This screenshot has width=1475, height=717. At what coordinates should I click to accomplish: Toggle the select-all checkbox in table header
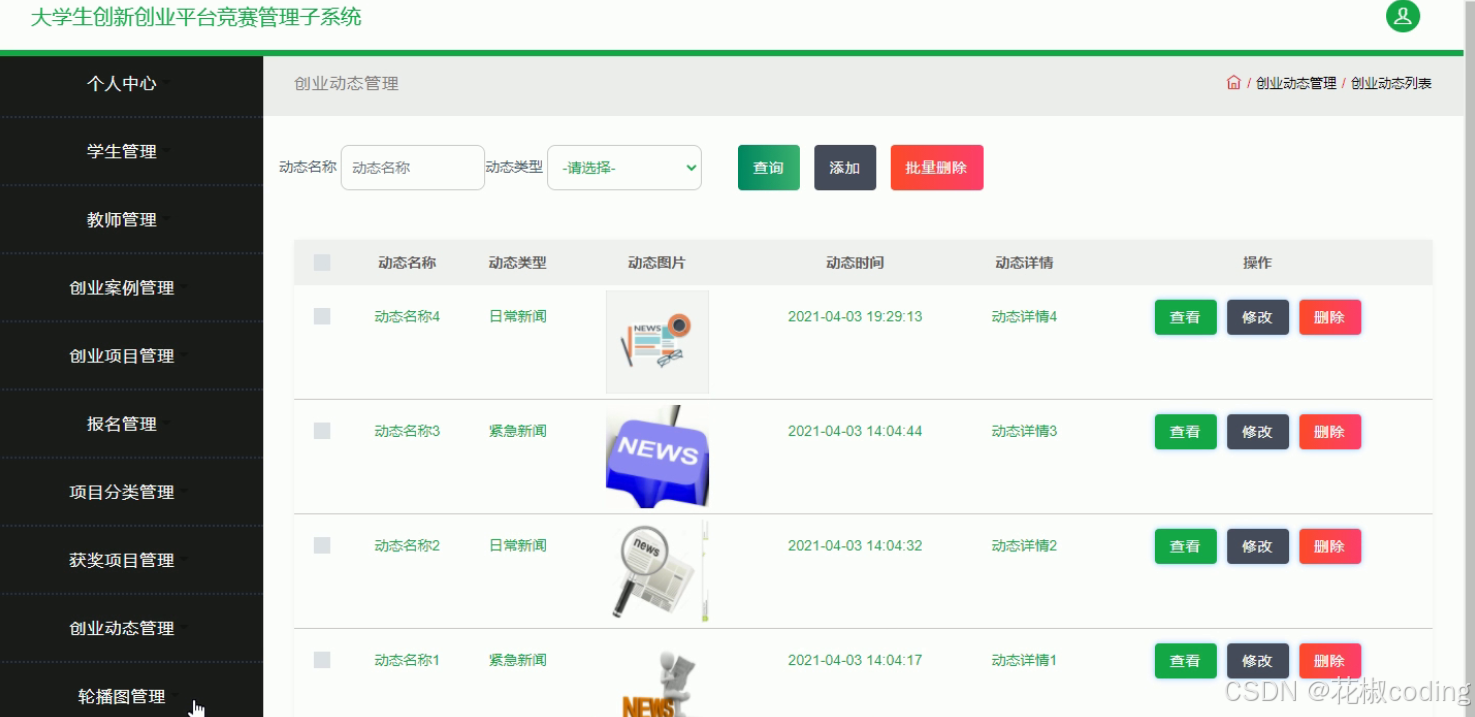(321, 262)
